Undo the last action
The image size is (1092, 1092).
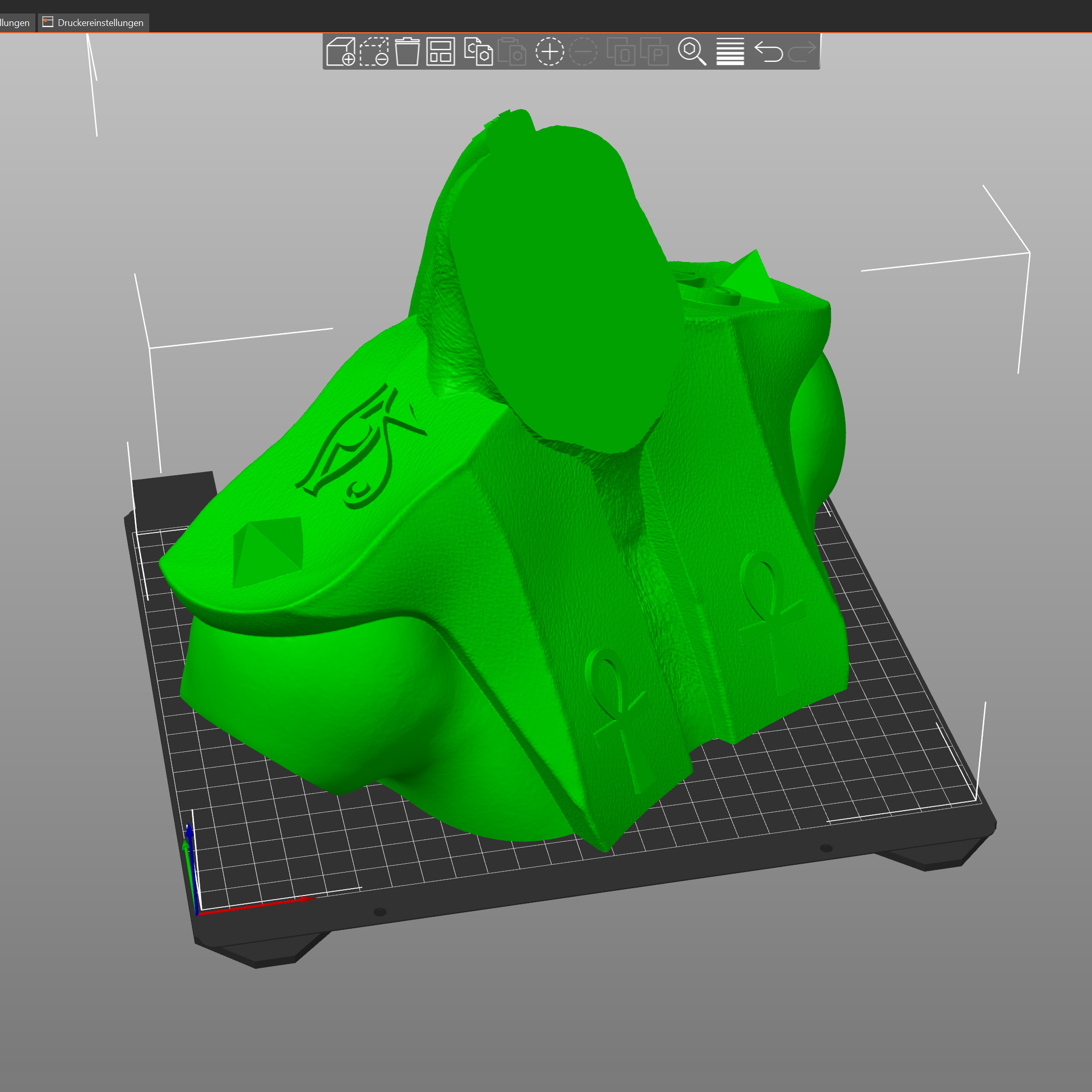pos(769,51)
